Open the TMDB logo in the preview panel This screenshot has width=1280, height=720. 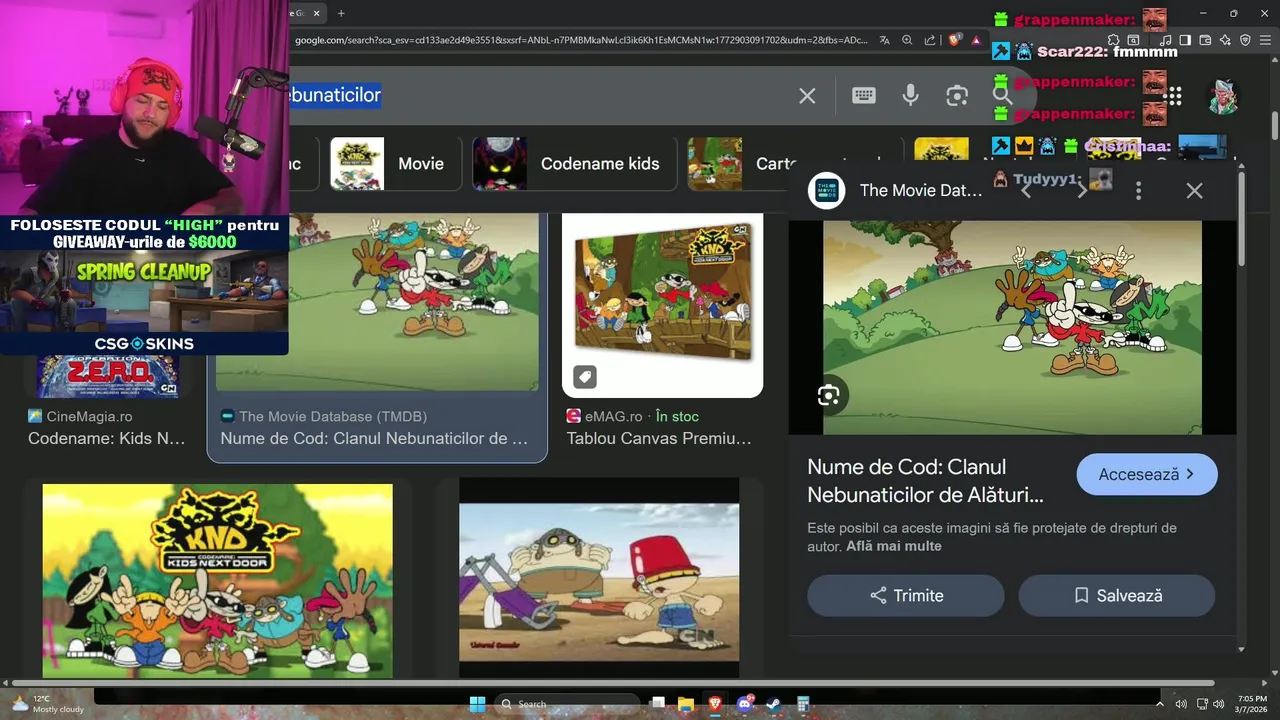(826, 190)
